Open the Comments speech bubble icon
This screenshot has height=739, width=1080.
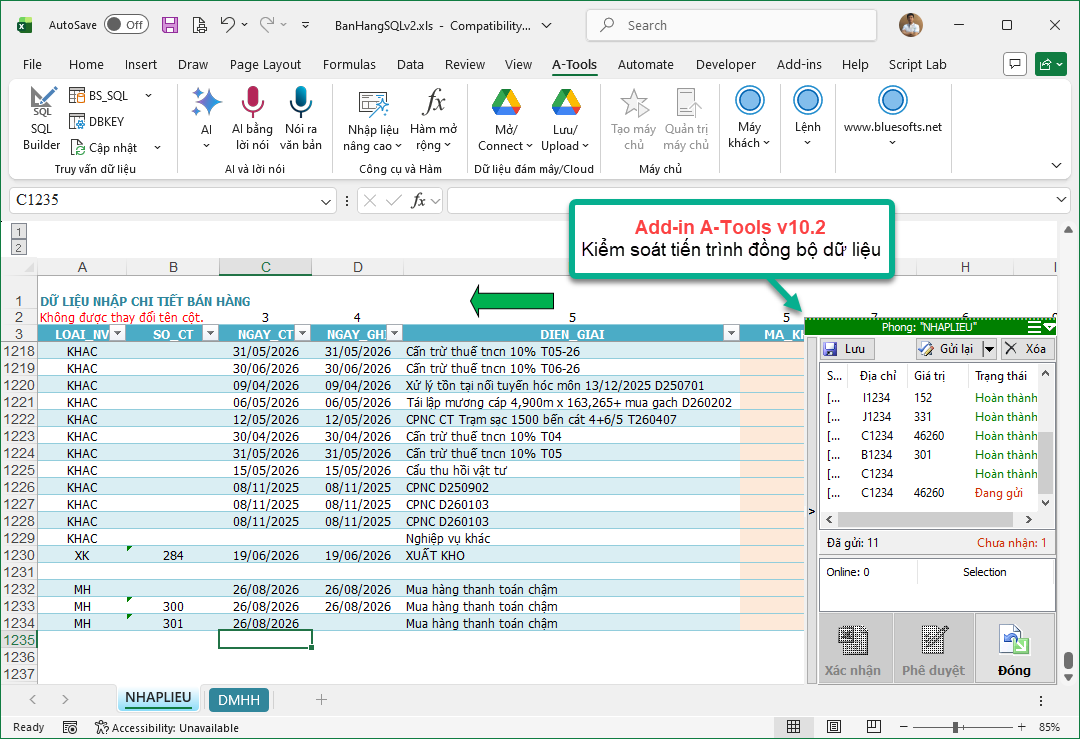[x=1015, y=64]
